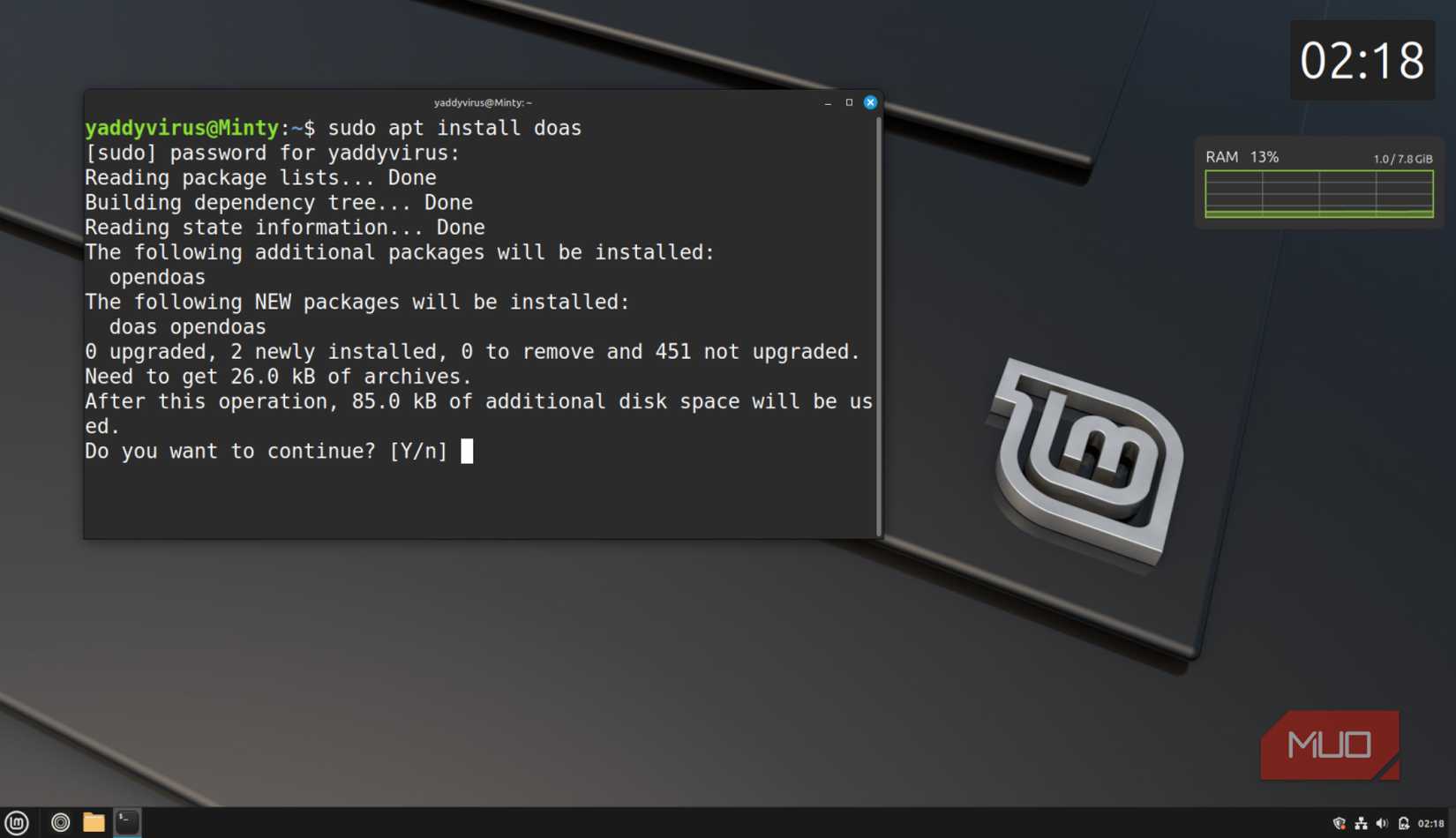Click the power/battery tray icon
The width and height of the screenshot is (1456, 838).
tap(1401, 825)
